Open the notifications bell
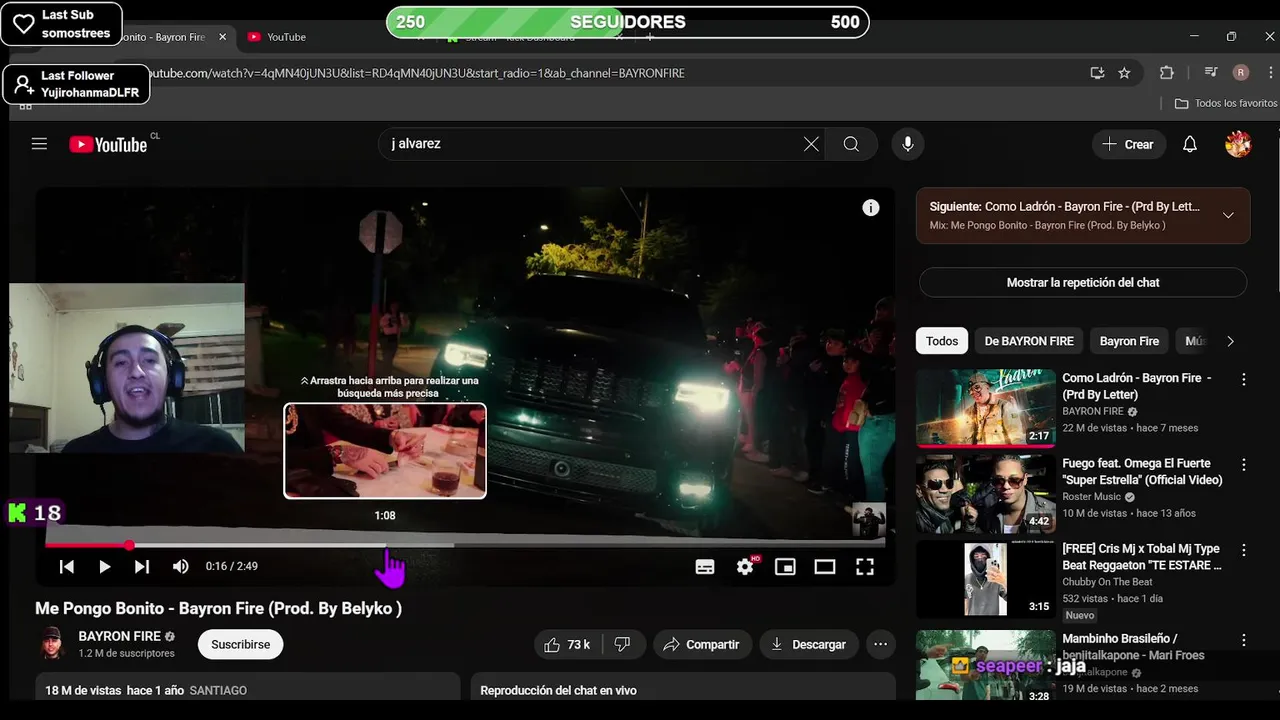 click(x=1189, y=144)
